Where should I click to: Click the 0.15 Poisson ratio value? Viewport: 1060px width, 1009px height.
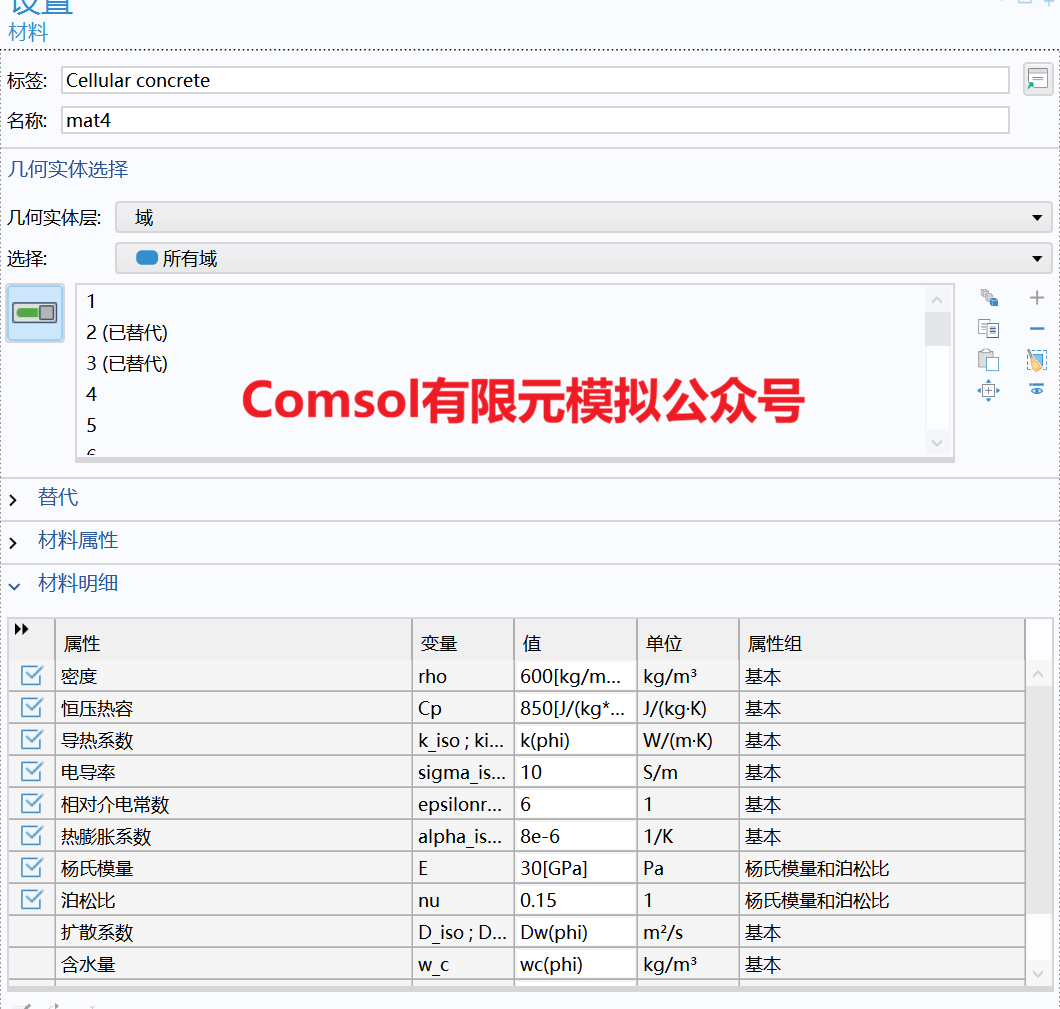pyautogui.click(x=575, y=900)
